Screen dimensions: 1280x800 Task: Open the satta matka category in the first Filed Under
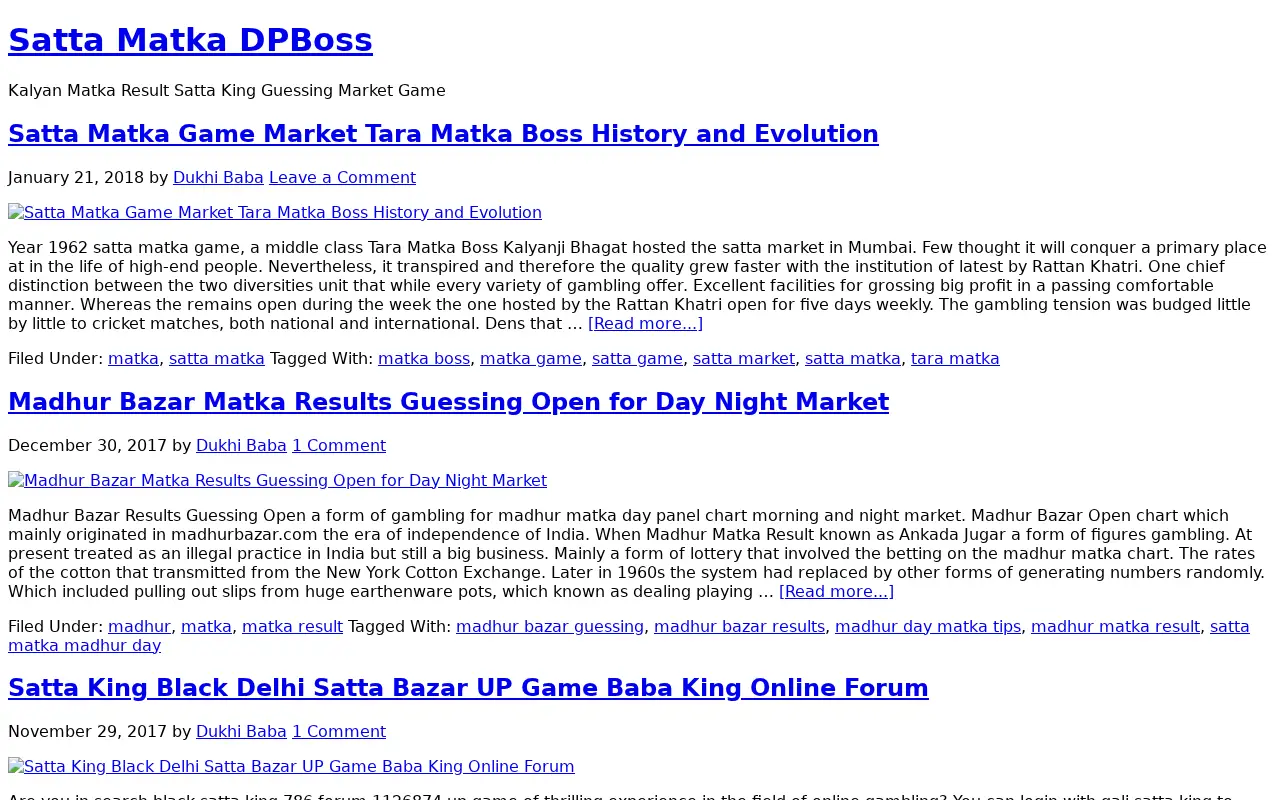point(217,358)
